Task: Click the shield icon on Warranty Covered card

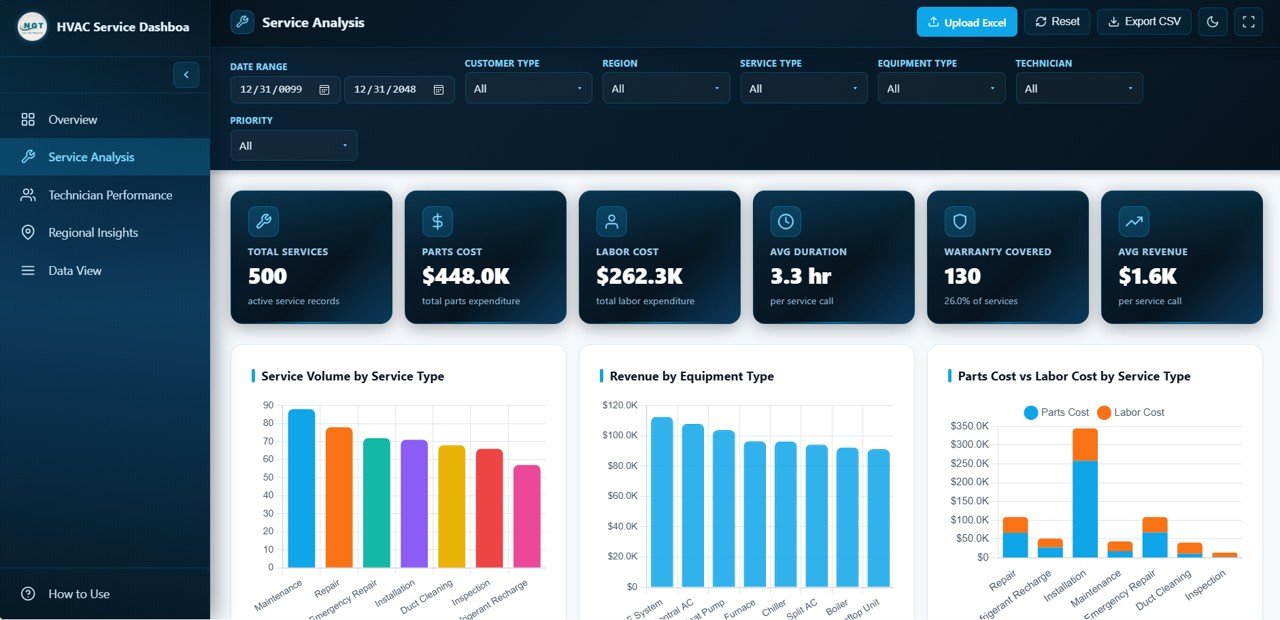Action: (x=959, y=221)
